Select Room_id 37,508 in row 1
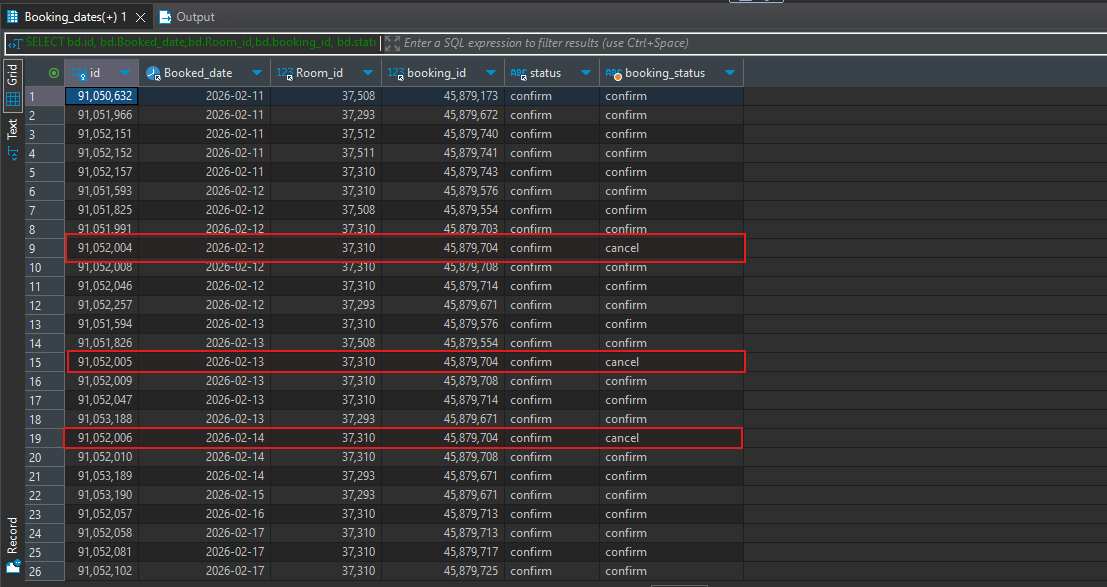1107x587 pixels. [326, 96]
